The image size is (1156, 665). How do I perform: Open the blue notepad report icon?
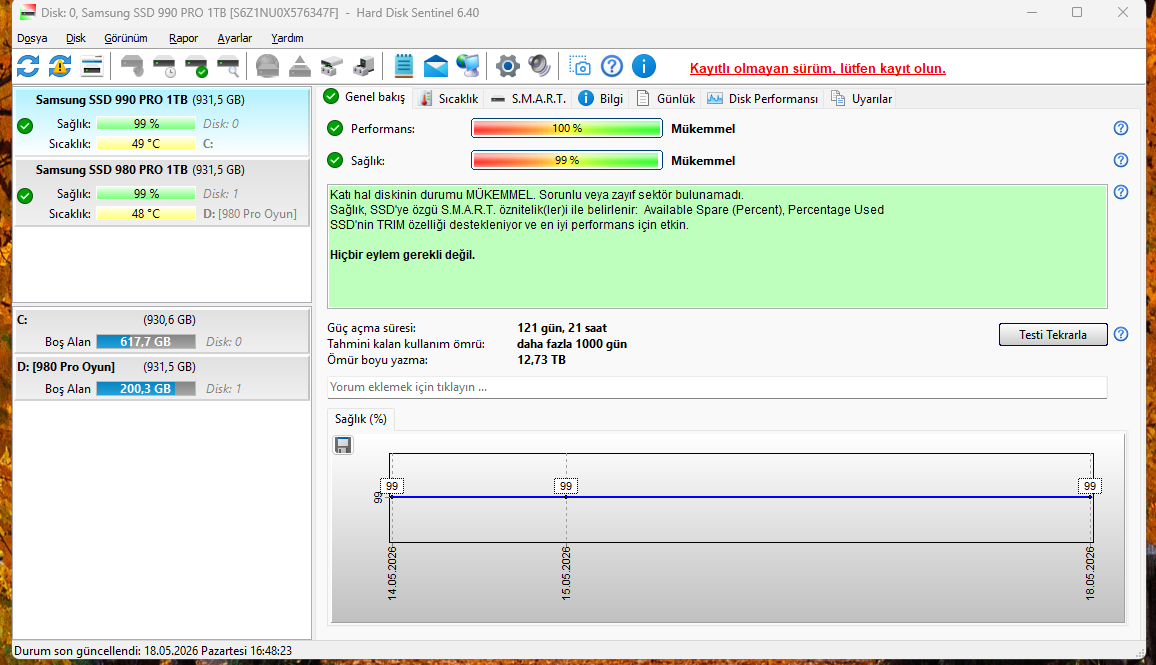pyautogui.click(x=403, y=66)
